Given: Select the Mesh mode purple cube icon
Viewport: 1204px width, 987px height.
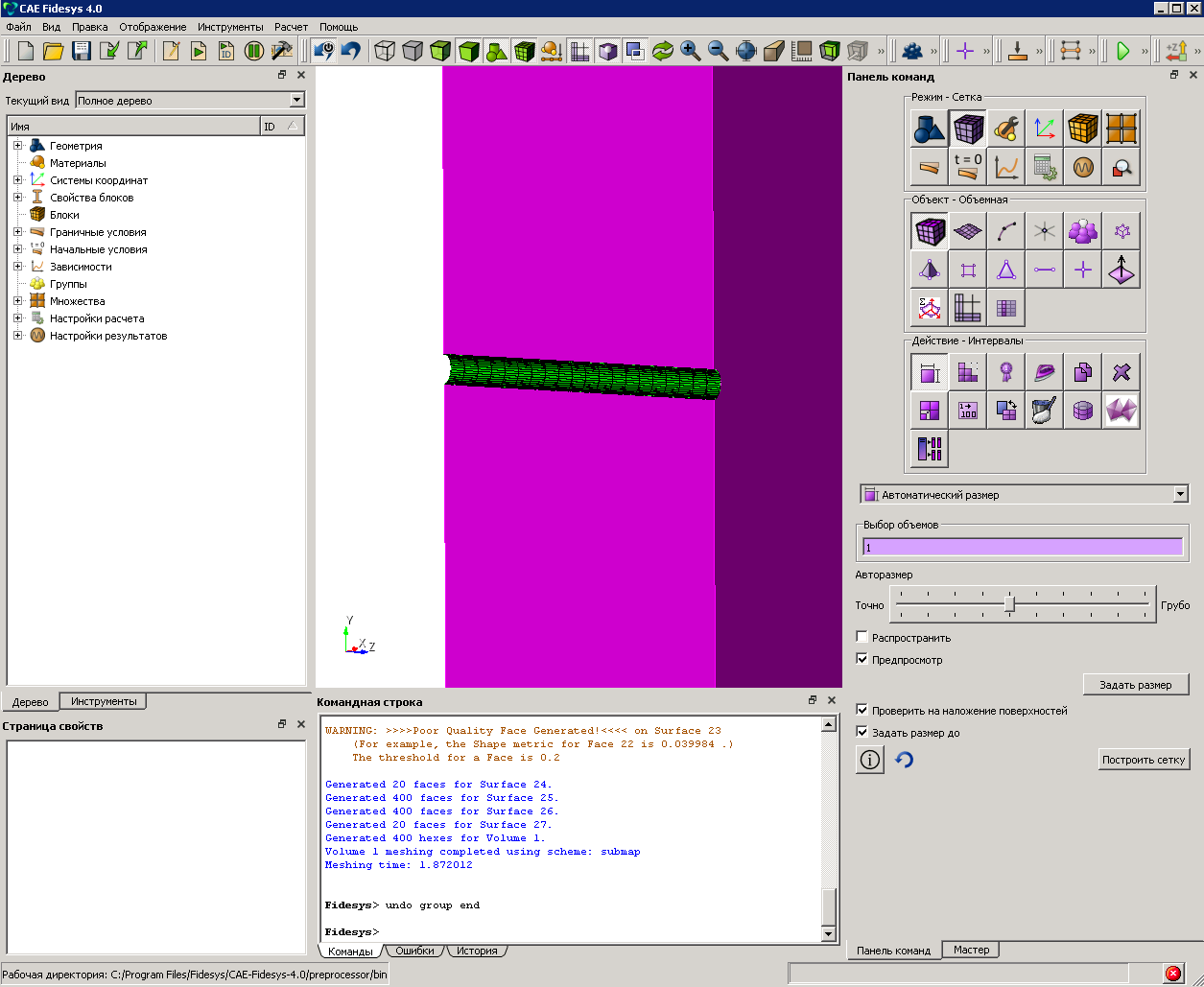Looking at the screenshot, I should click(968, 129).
